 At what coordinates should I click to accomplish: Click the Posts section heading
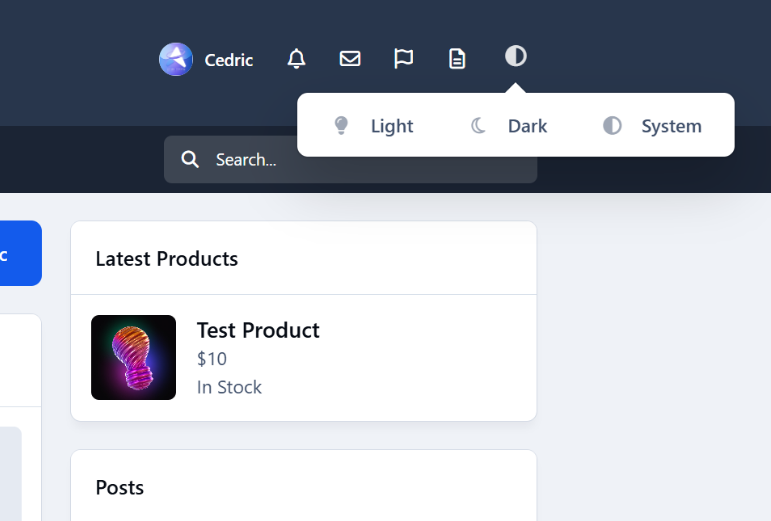(x=119, y=488)
